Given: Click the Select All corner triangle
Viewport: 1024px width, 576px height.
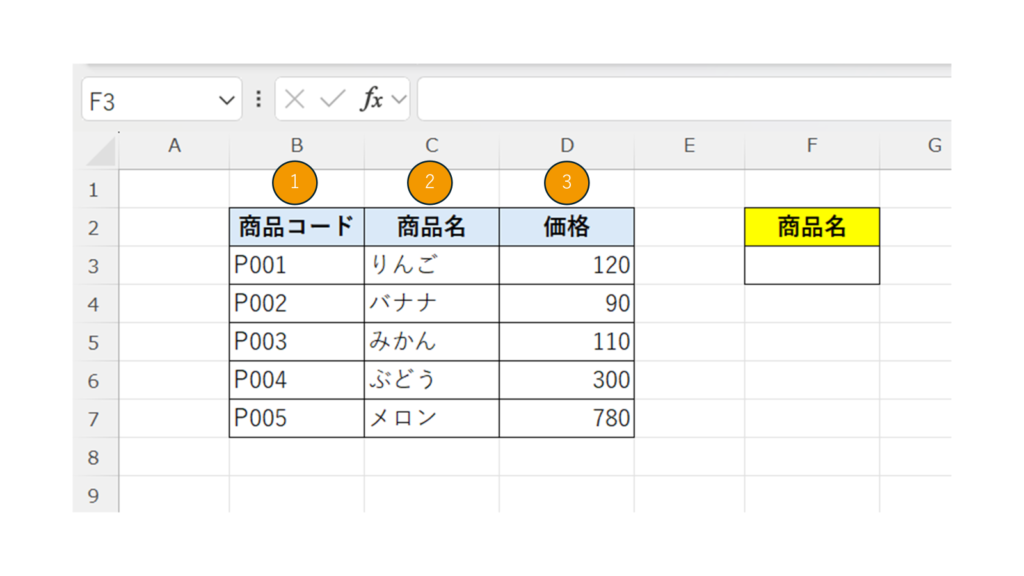Looking at the screenshot, I should click(102, 151).
